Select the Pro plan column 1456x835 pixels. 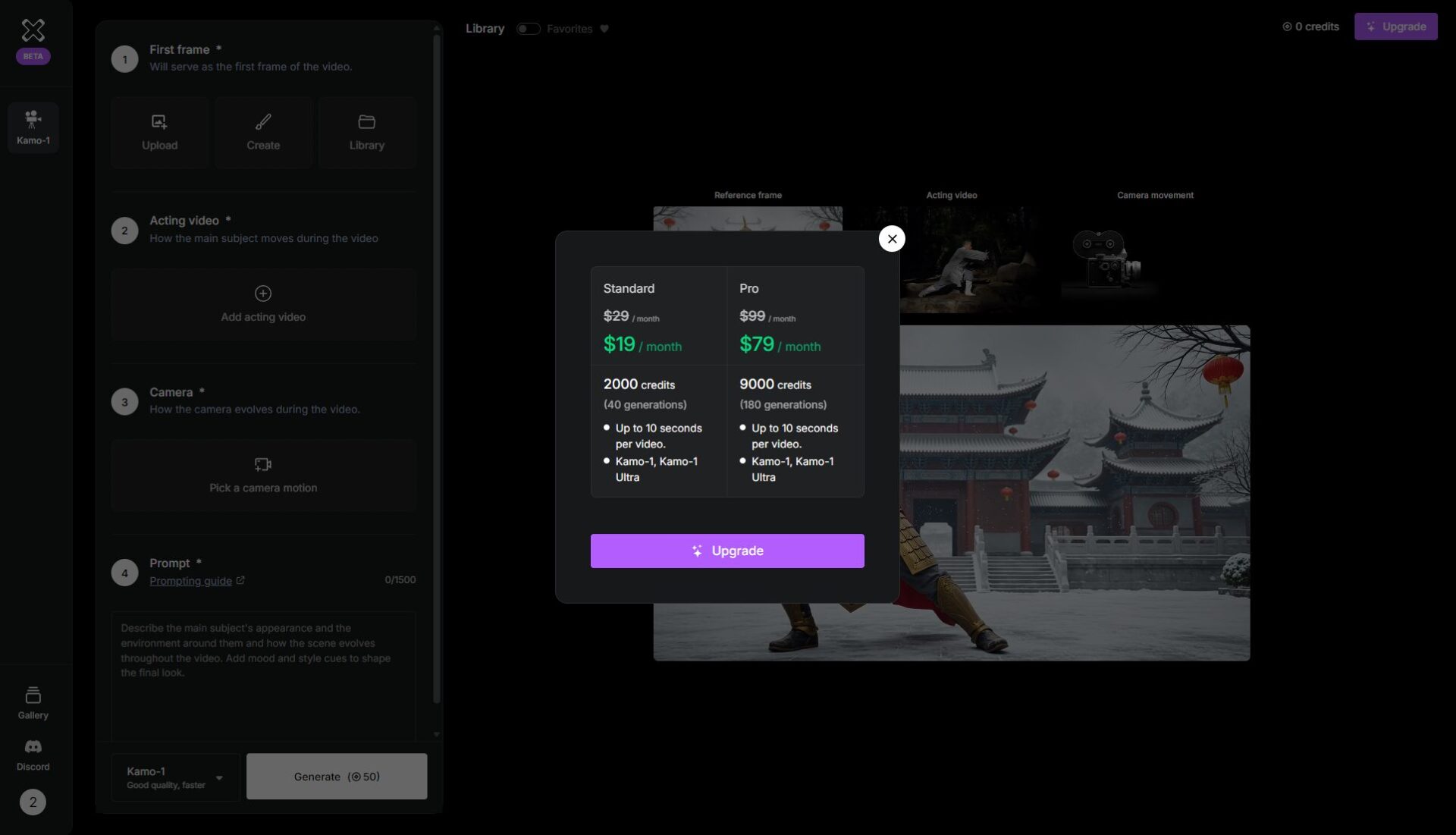coord(795,381)
